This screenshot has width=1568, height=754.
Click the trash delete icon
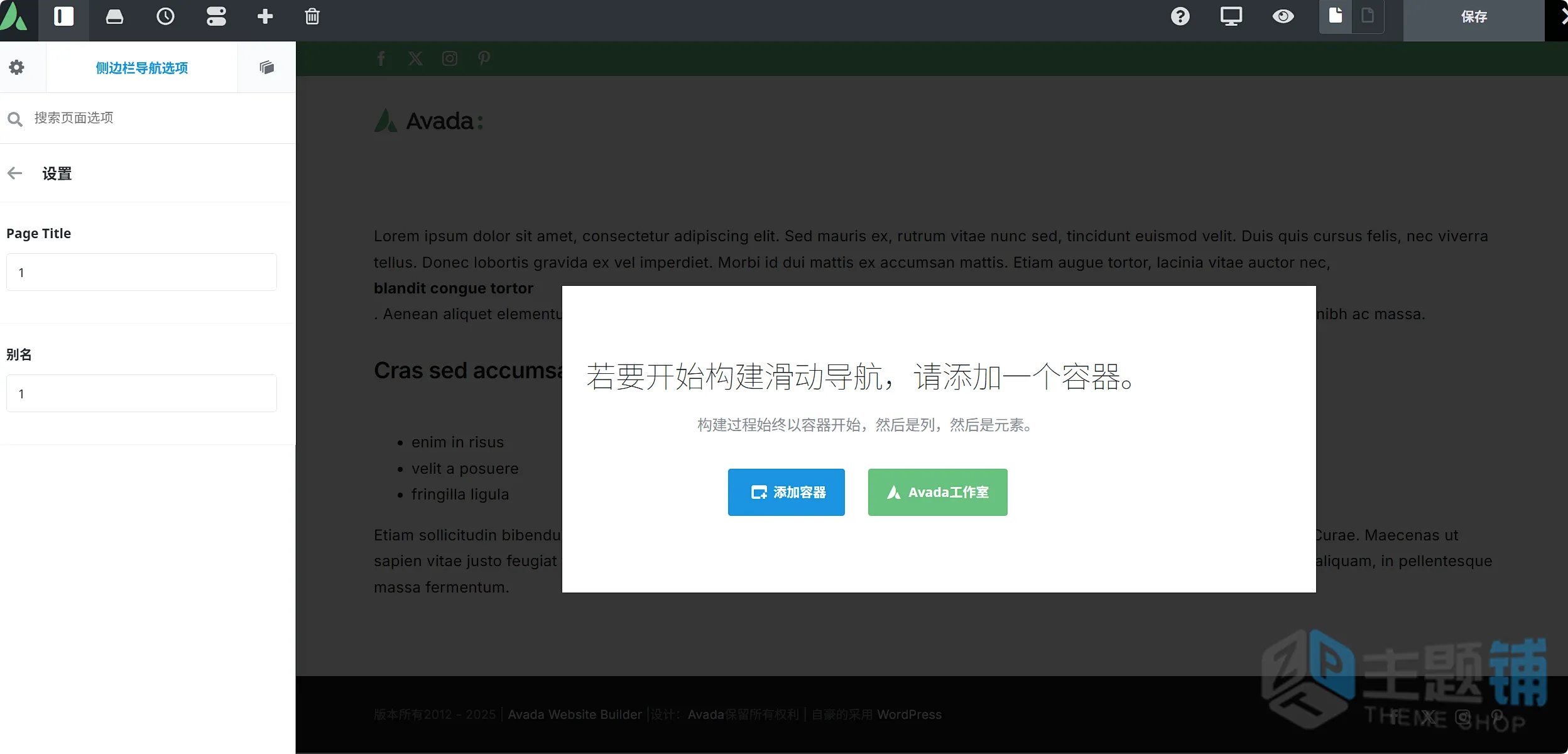pos(312,16)
